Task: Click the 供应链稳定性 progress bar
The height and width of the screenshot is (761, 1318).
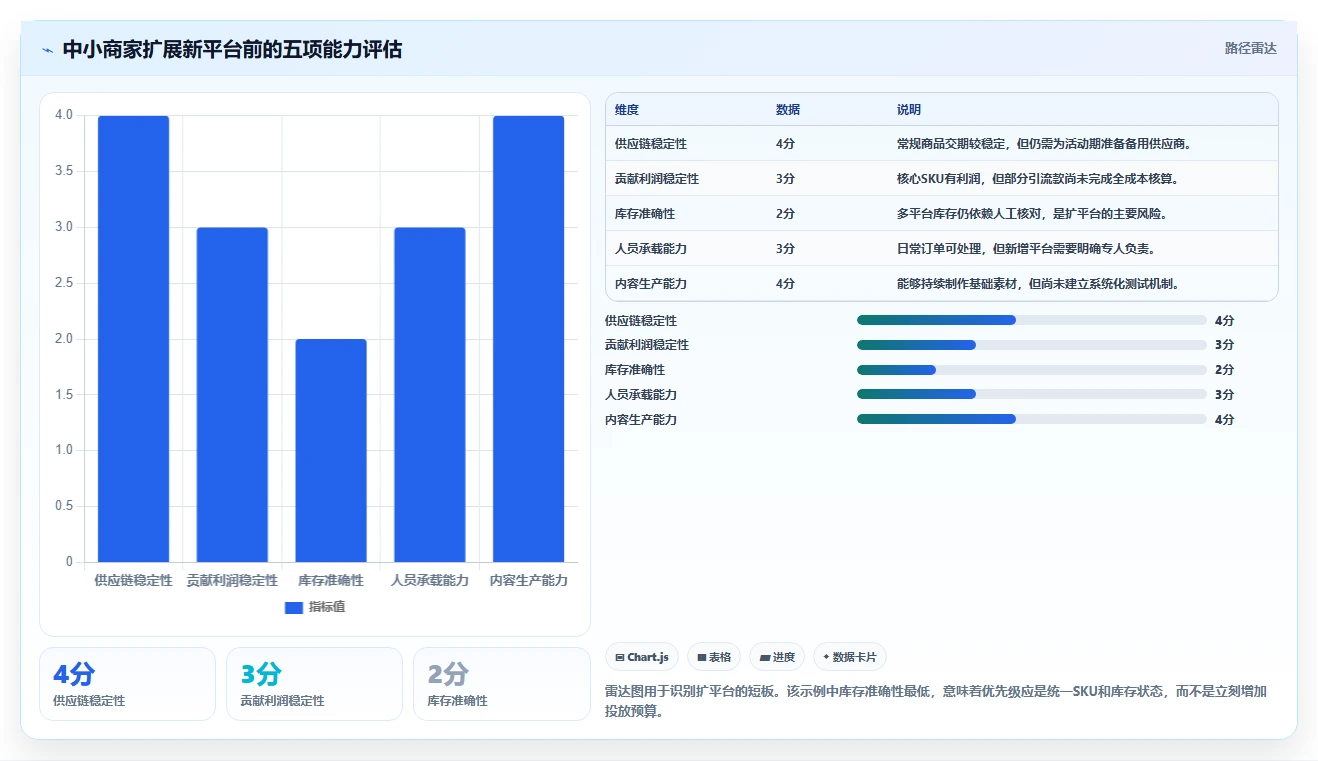Action: [1032, 320]
